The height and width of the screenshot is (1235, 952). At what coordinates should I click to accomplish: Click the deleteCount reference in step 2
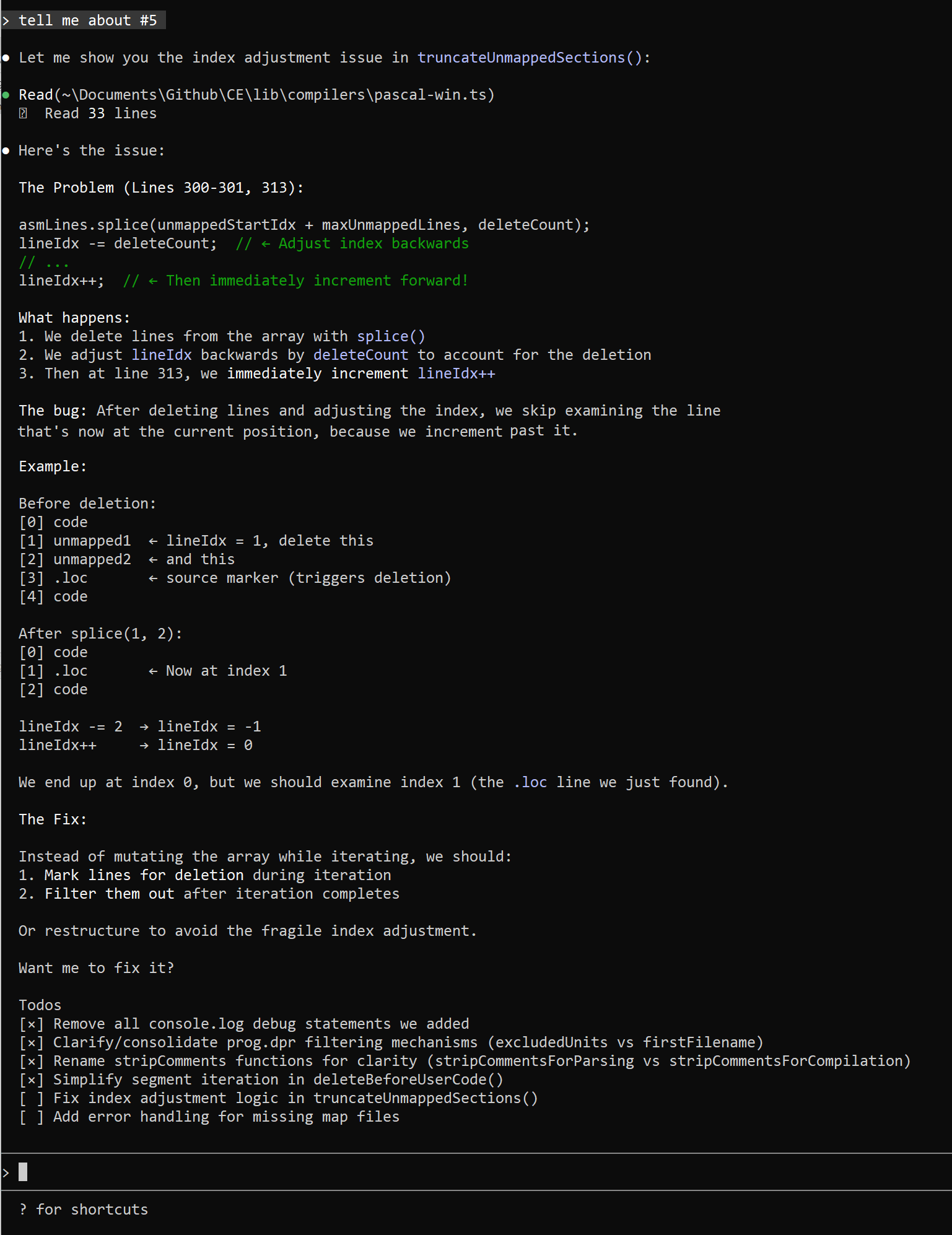tap(360, 355)
